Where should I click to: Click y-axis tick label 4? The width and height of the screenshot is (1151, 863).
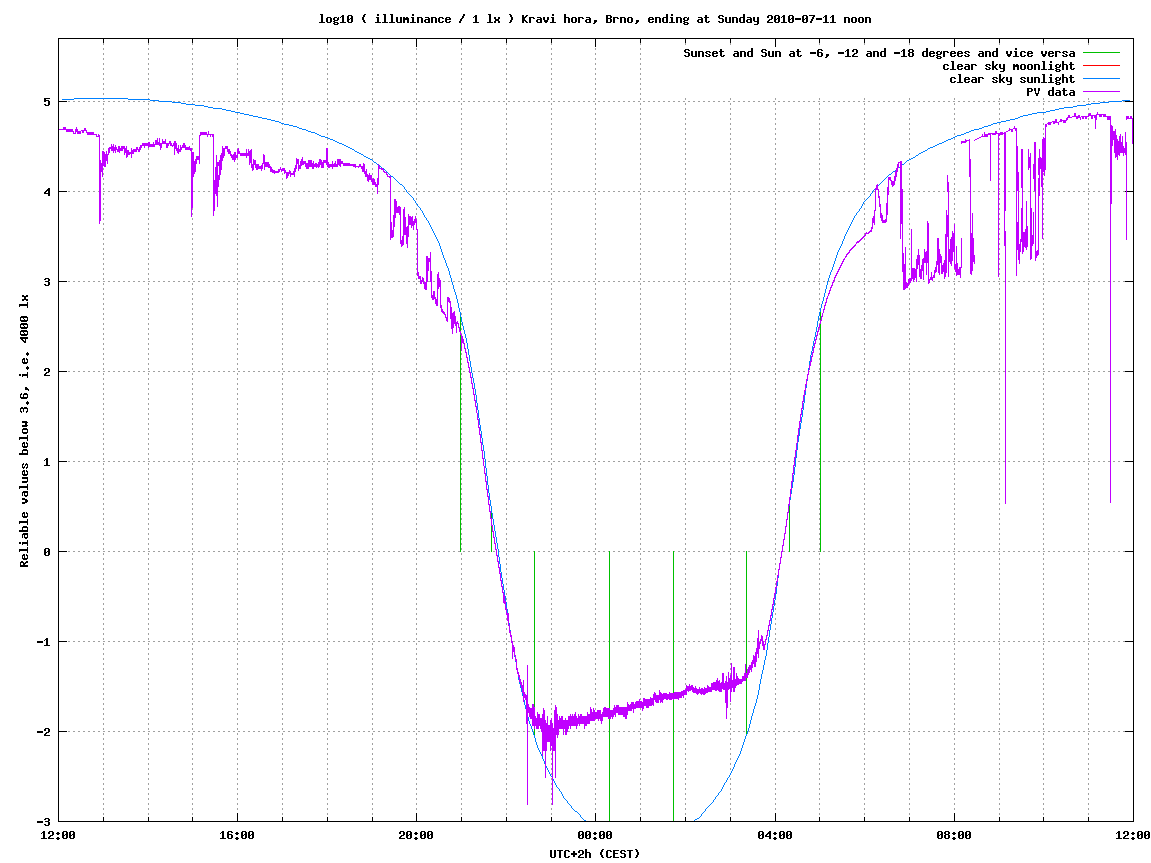point(47,192)
